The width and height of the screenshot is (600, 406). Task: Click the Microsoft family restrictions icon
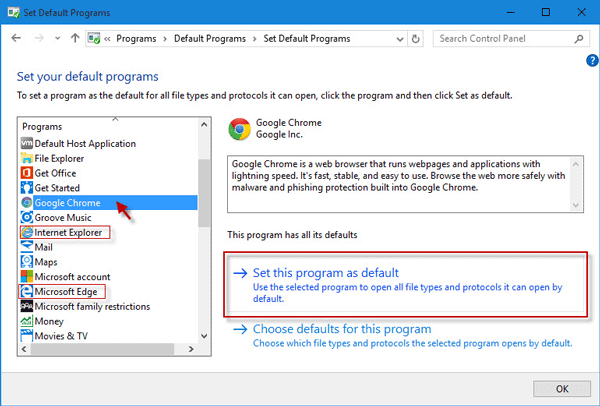(x=27, y=307)
